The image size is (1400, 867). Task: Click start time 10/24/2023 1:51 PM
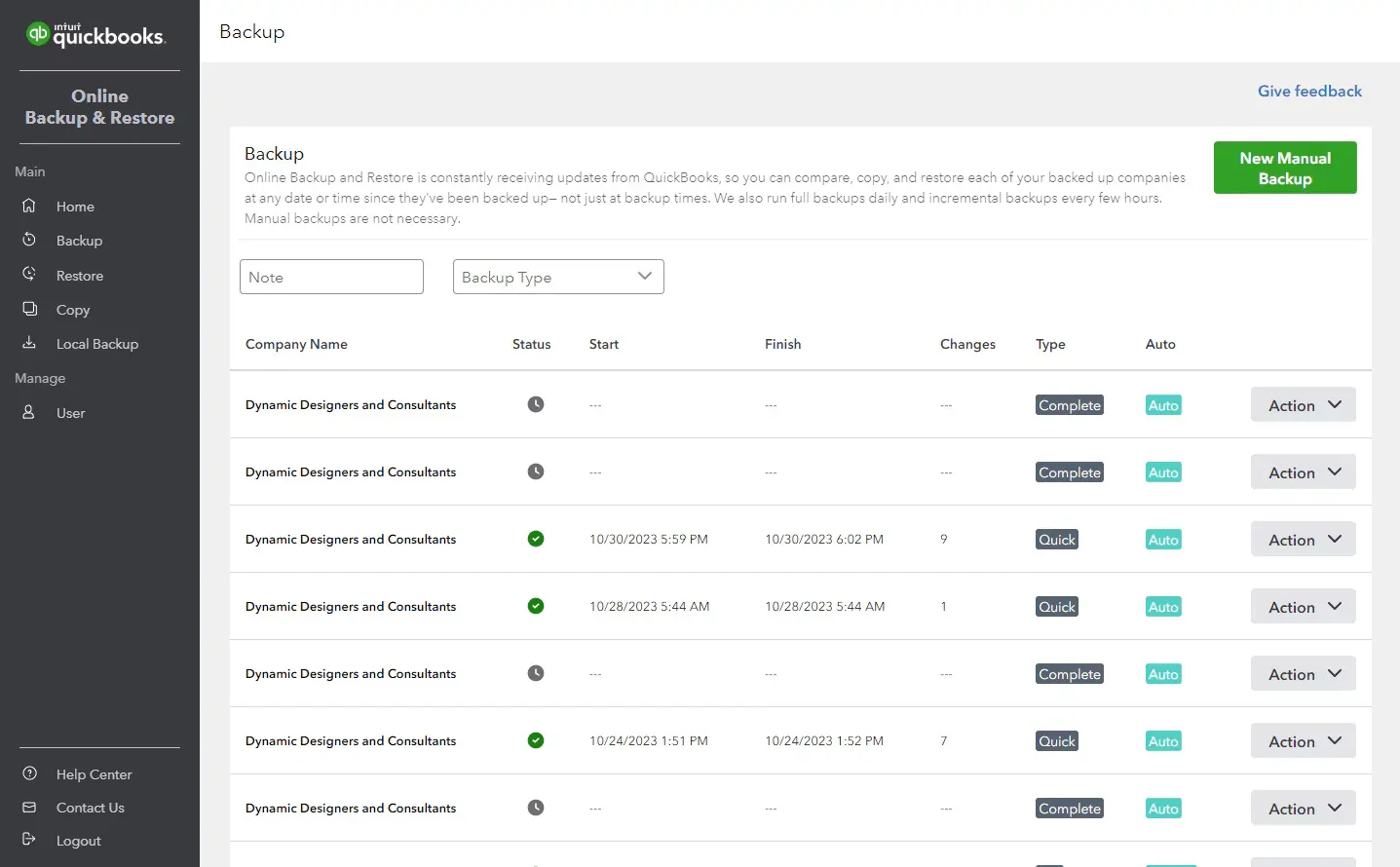click(649, 740)
